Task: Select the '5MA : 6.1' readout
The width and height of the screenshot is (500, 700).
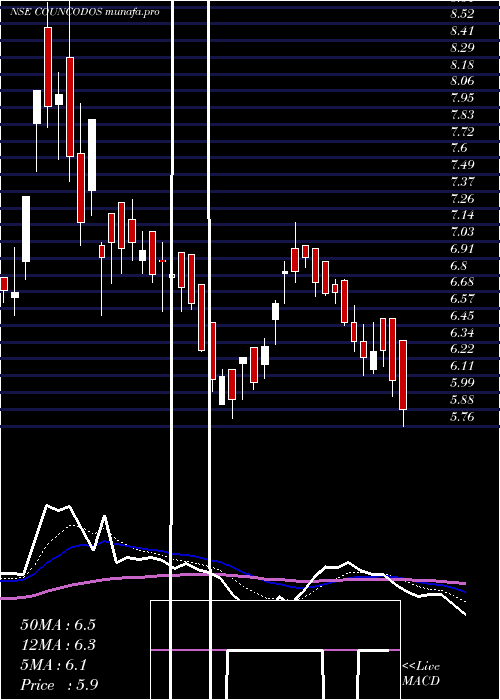Action: [x=53, y=665]
